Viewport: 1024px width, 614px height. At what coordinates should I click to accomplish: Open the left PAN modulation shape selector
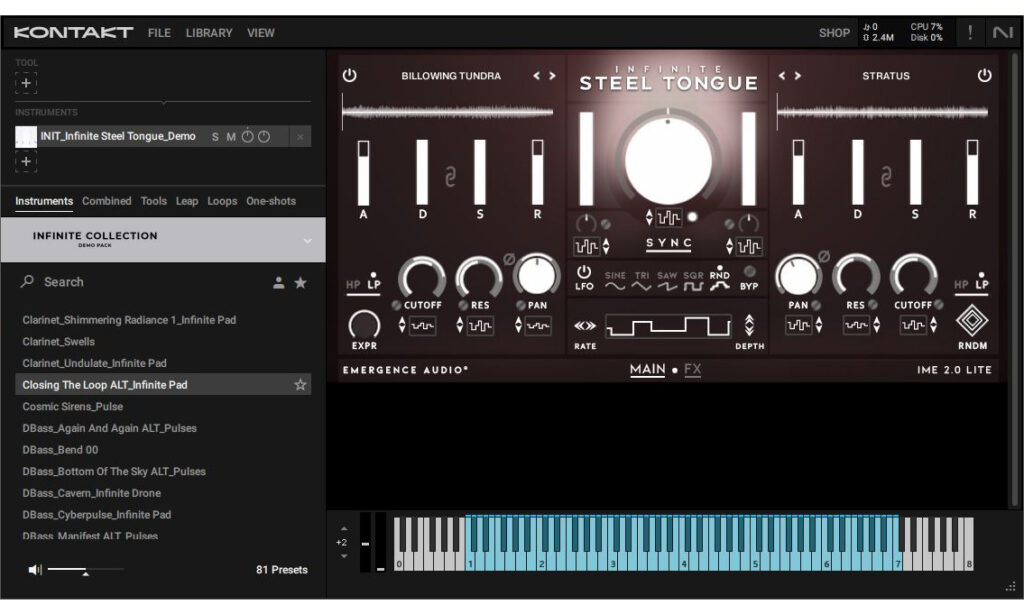pos(537,325)
